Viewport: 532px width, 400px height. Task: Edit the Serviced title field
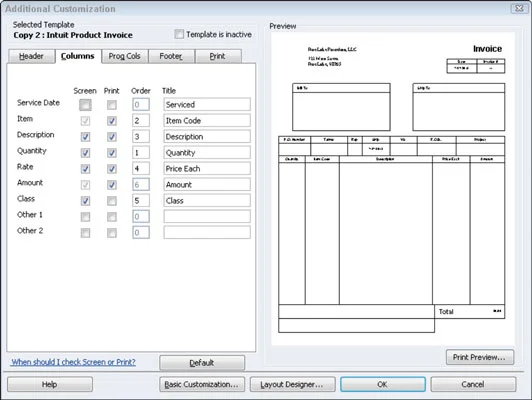(207, 104)
